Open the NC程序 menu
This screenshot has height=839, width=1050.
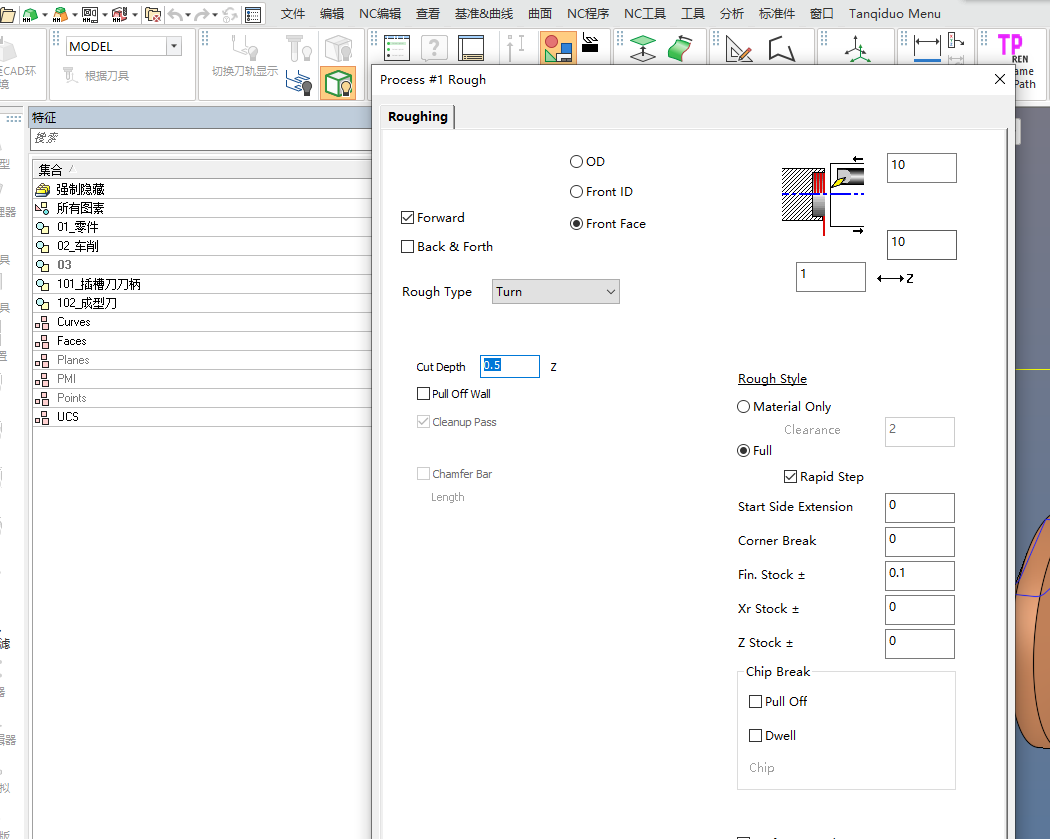(x=588, y=13)
